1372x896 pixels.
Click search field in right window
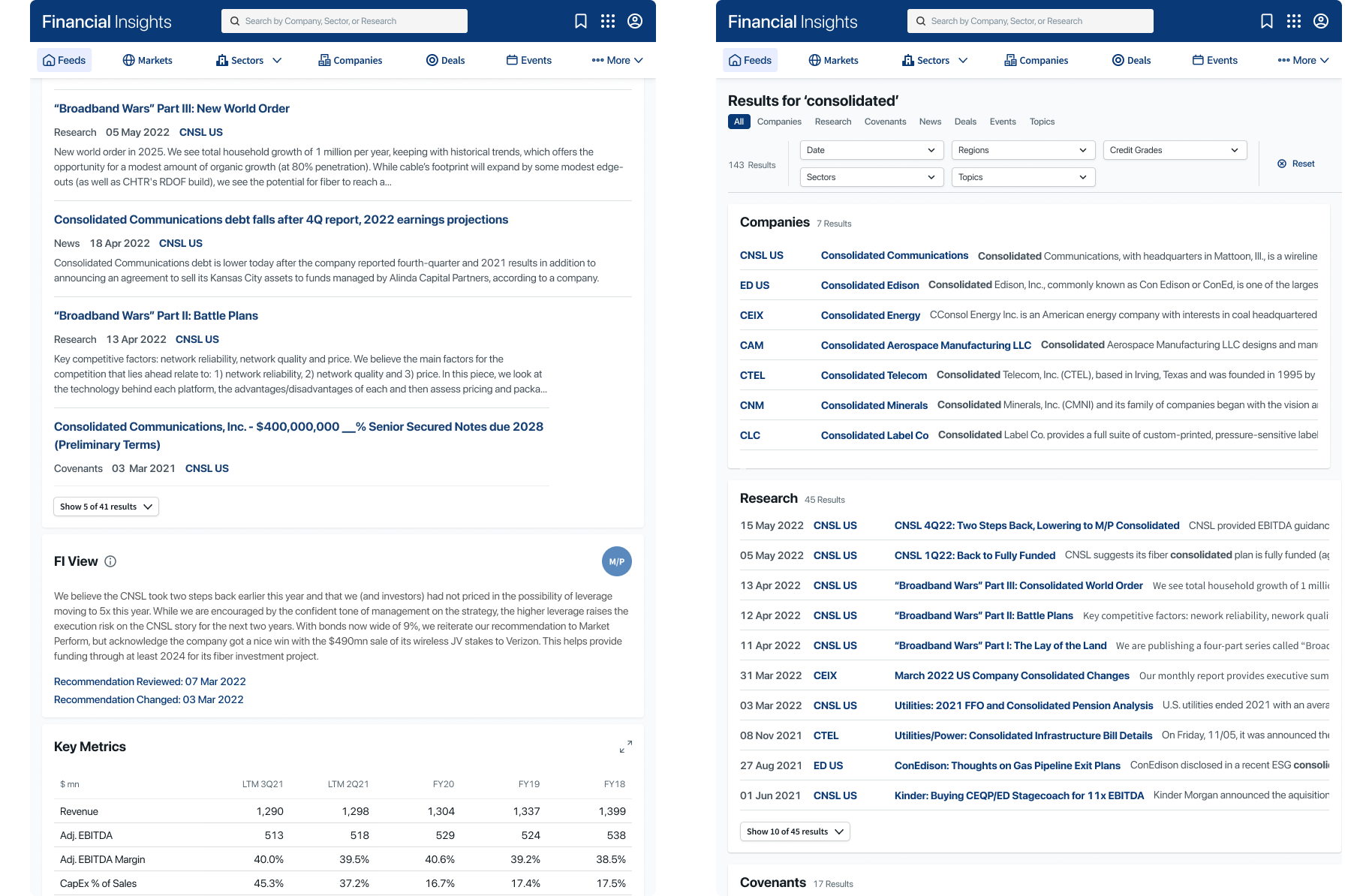coord(1031,21)
